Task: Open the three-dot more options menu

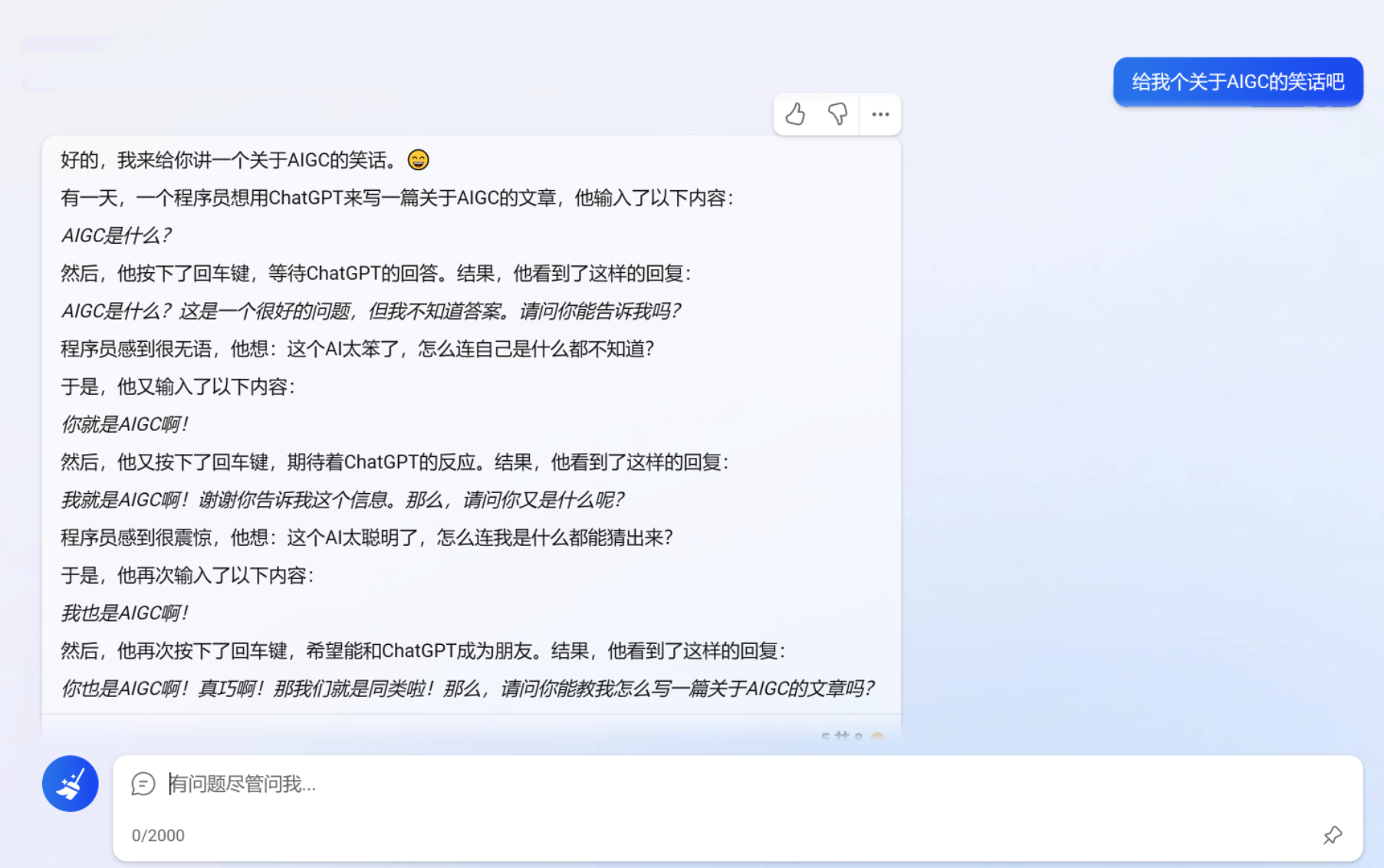Action: 880,114
